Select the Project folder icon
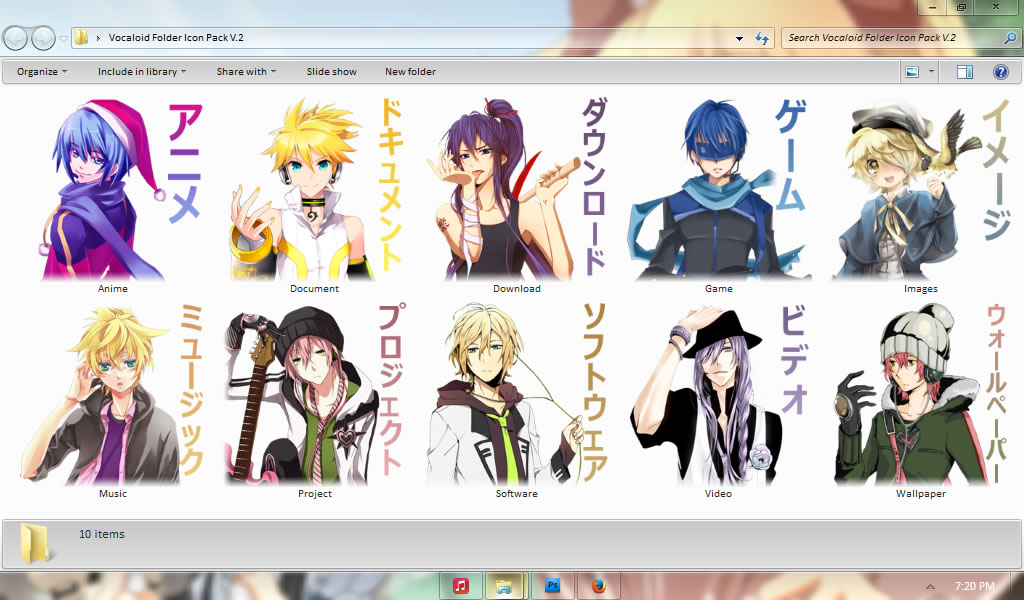Viewport: 1024px width, 600px height. coord(316,395)
